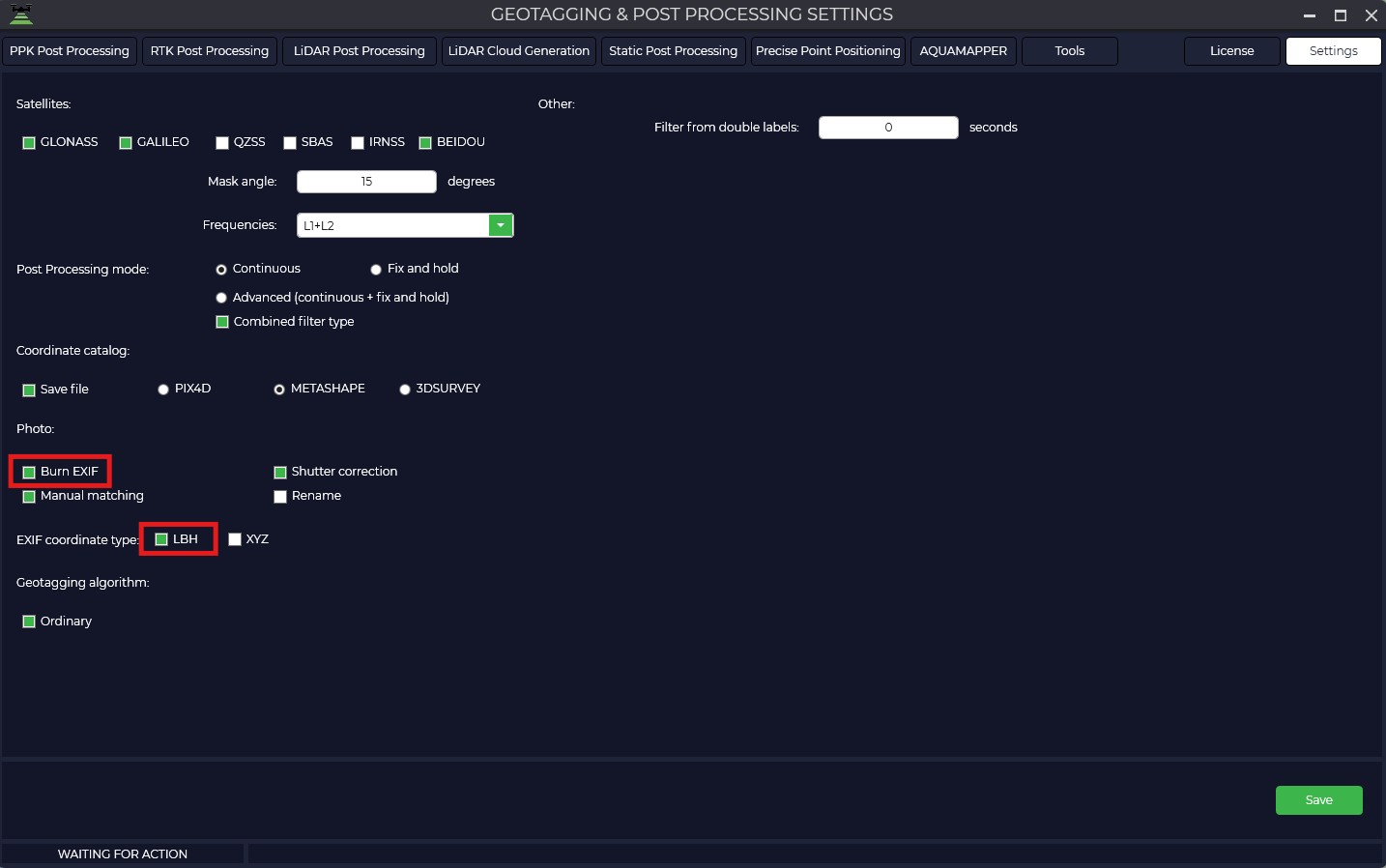
Task: Select Precise Point Positioning tab
Action: 828,51
